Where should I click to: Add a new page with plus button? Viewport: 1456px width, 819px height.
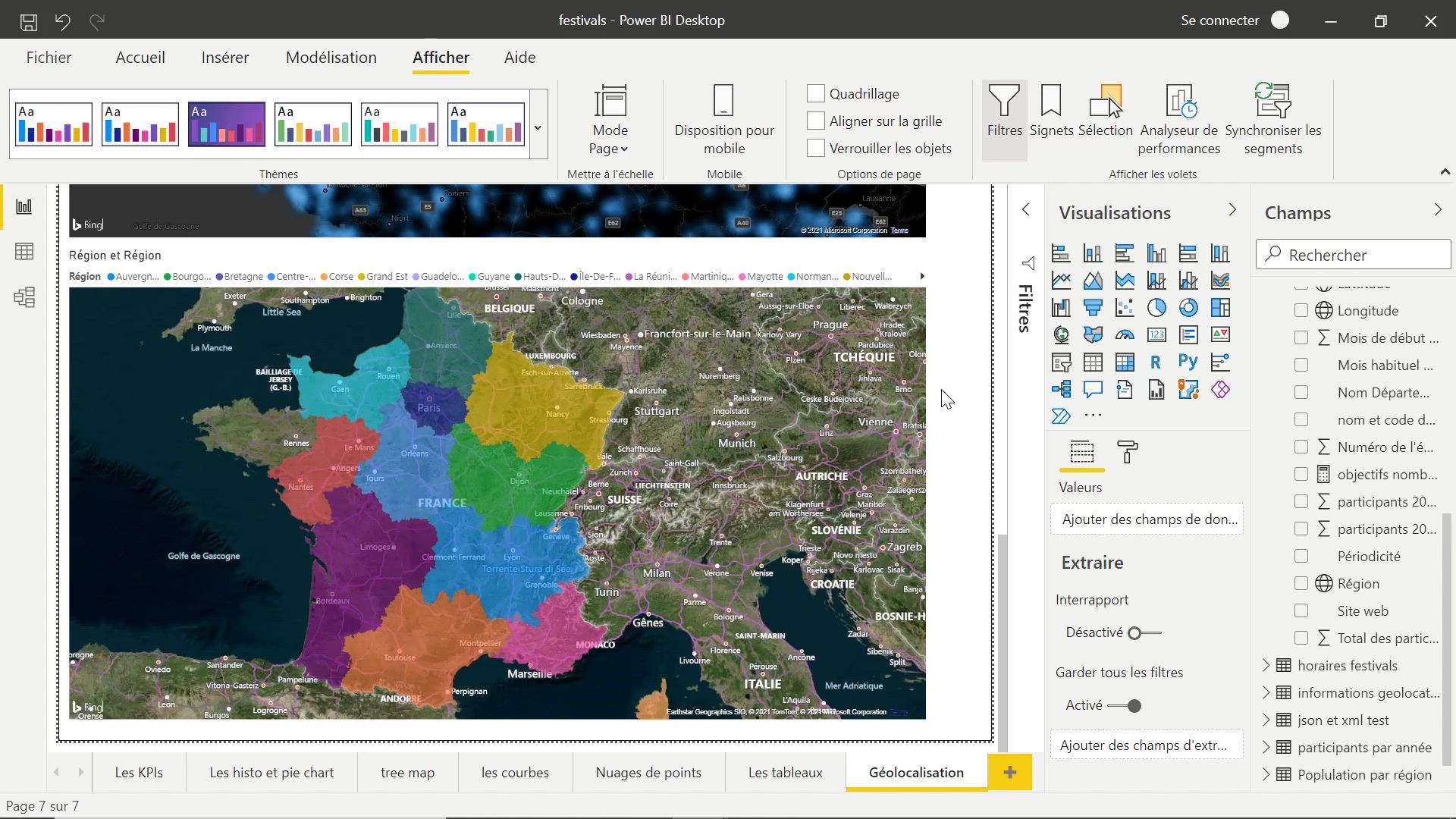(x=1010, y=773)
